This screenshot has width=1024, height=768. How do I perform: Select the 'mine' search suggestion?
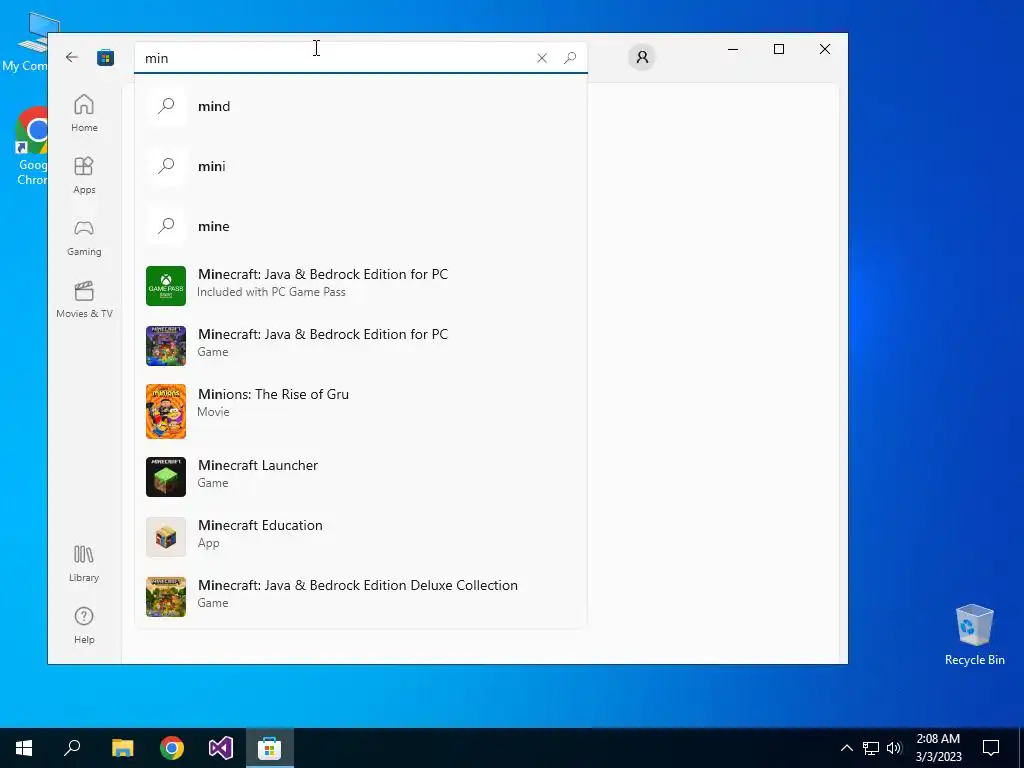pyautogui.click(x=360, y=226)
